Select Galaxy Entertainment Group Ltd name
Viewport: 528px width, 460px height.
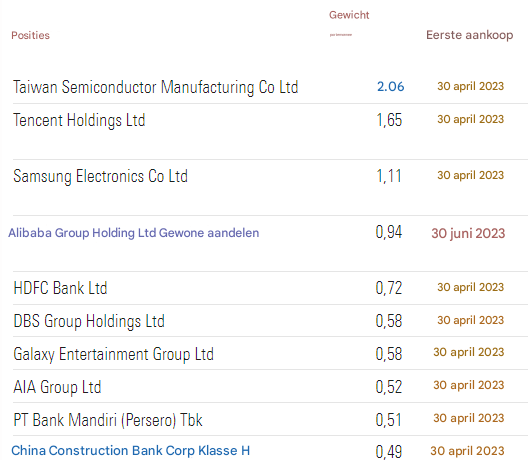[113, 354]
